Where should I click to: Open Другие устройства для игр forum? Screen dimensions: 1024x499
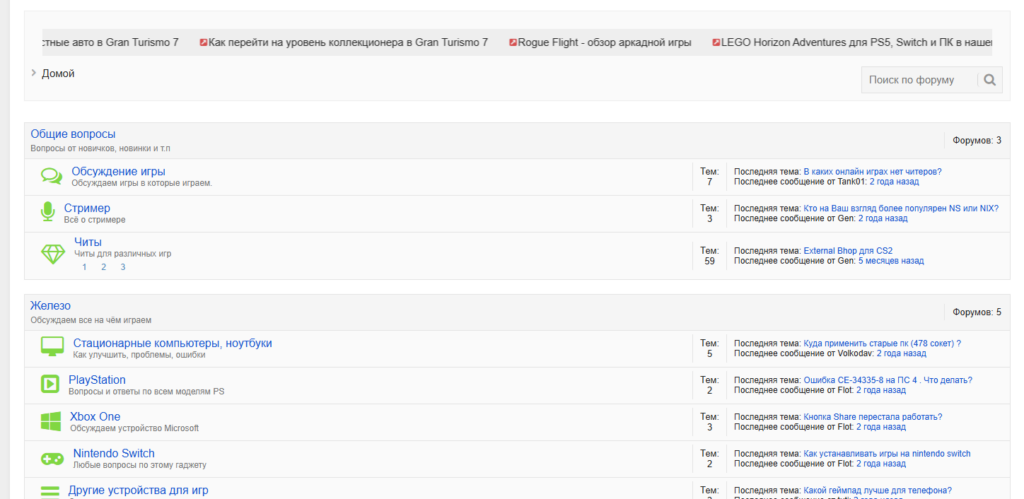click(138, 490)
